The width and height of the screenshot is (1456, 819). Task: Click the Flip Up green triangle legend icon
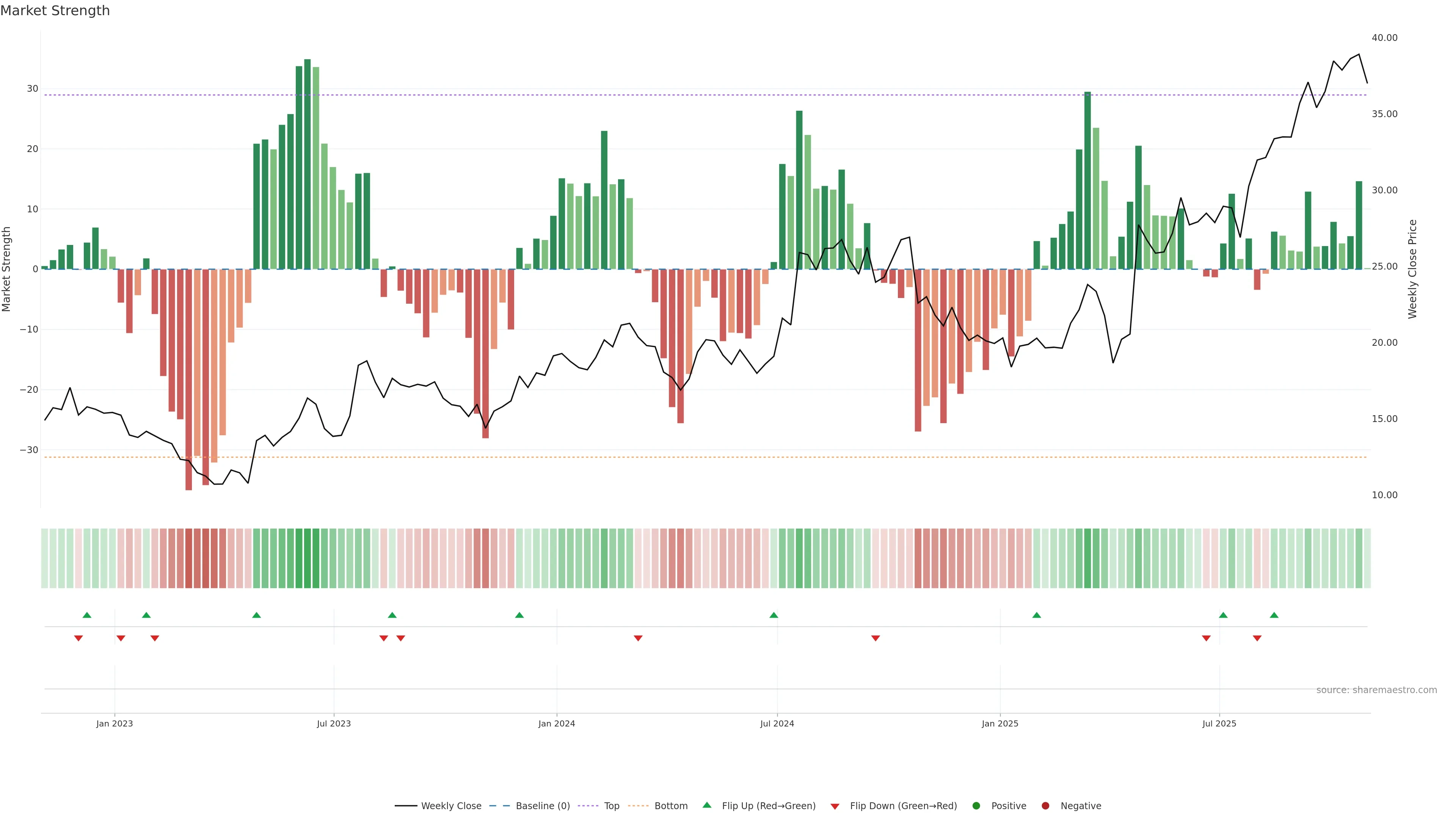[706, 805]
